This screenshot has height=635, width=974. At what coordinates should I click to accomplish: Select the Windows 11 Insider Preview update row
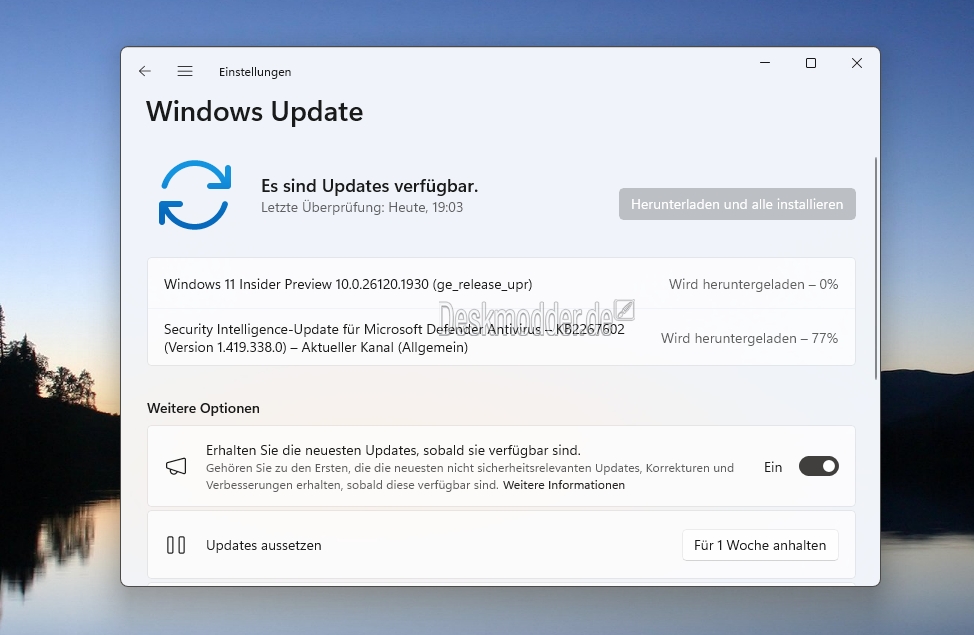501,284
